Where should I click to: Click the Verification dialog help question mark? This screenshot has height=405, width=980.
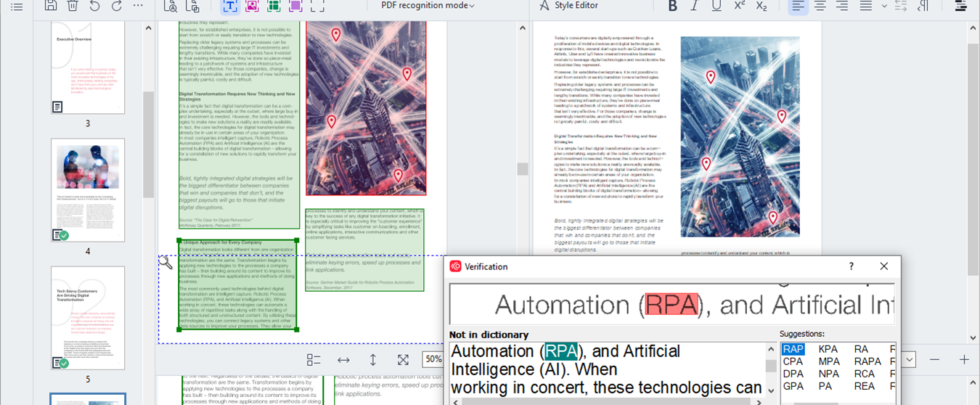[852, 267]
